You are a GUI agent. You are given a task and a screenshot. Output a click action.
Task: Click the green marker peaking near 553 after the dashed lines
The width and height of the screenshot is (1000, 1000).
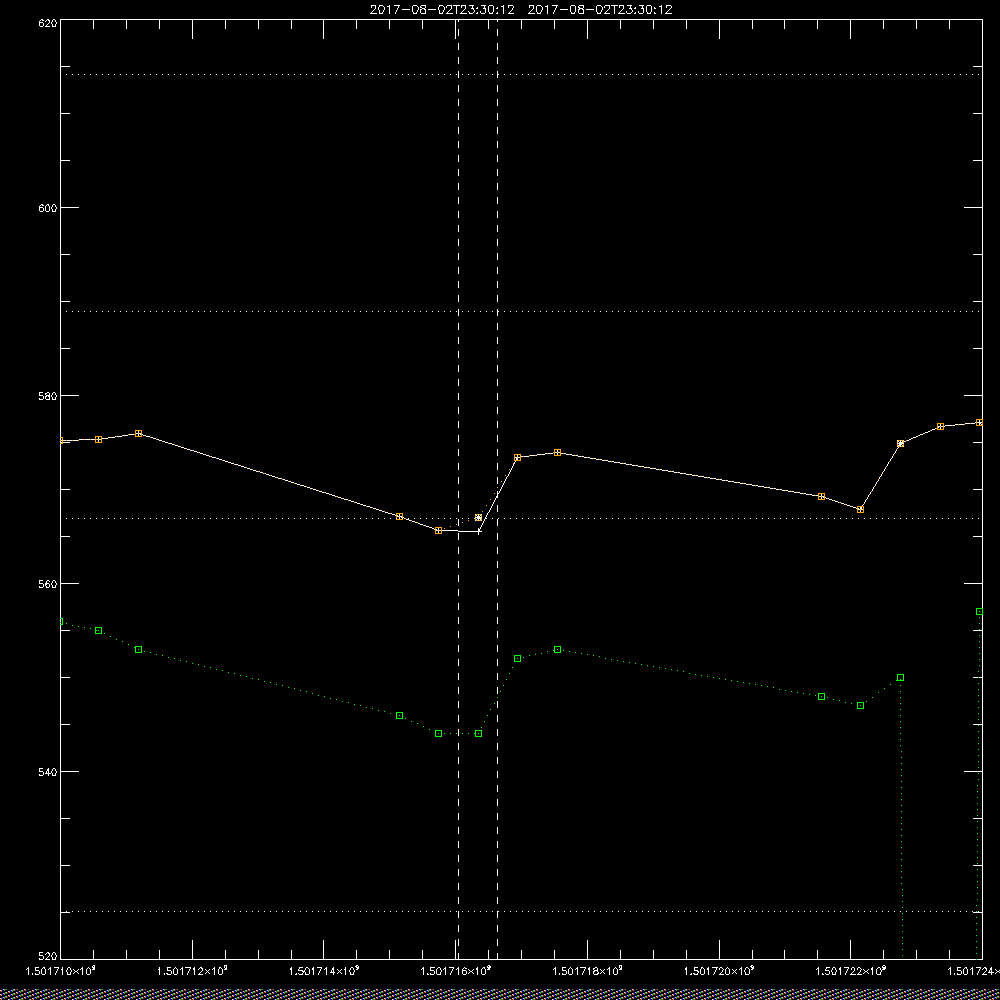coord(557,649)
